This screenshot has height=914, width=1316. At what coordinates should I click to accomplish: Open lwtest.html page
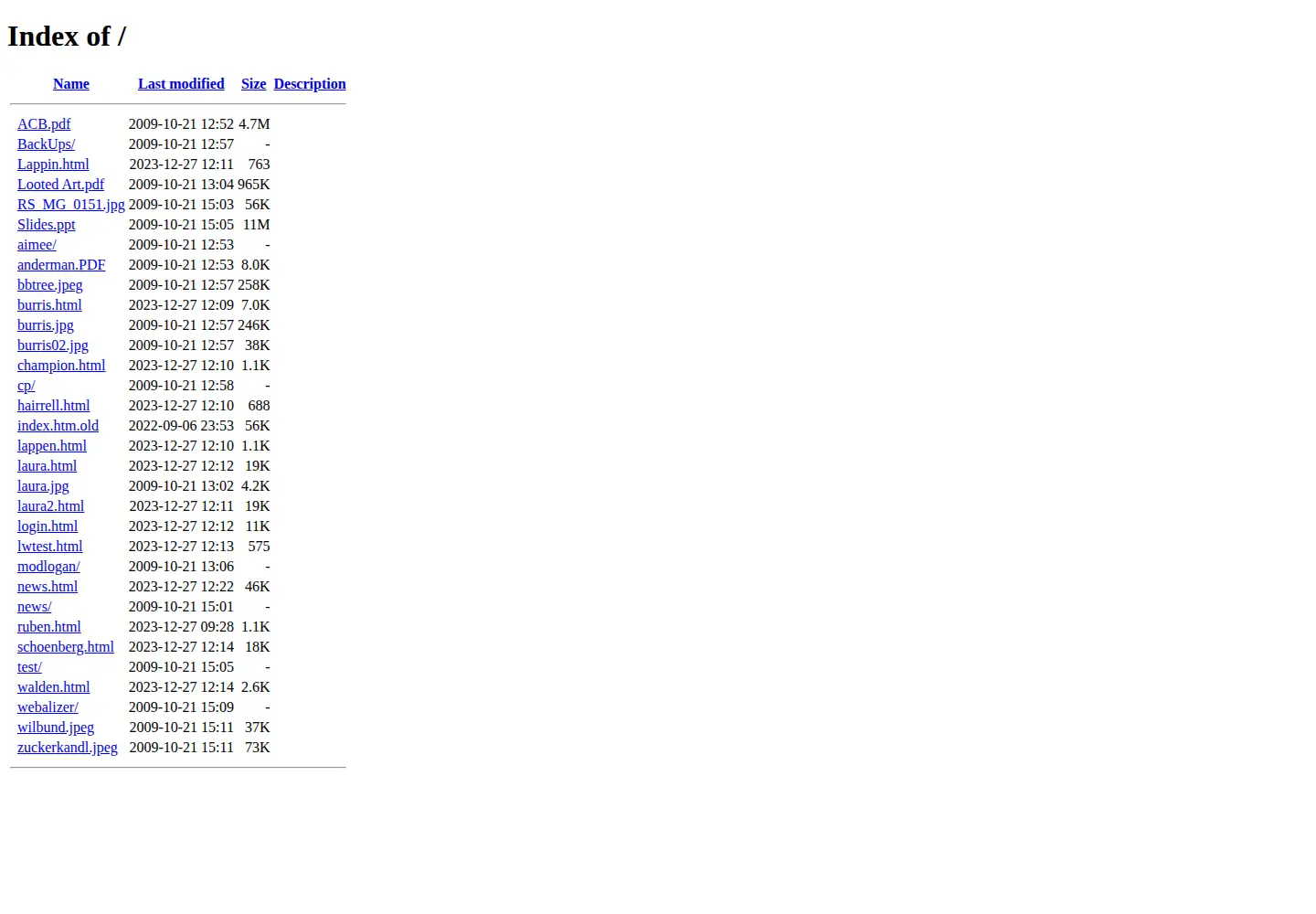[49, 547]
